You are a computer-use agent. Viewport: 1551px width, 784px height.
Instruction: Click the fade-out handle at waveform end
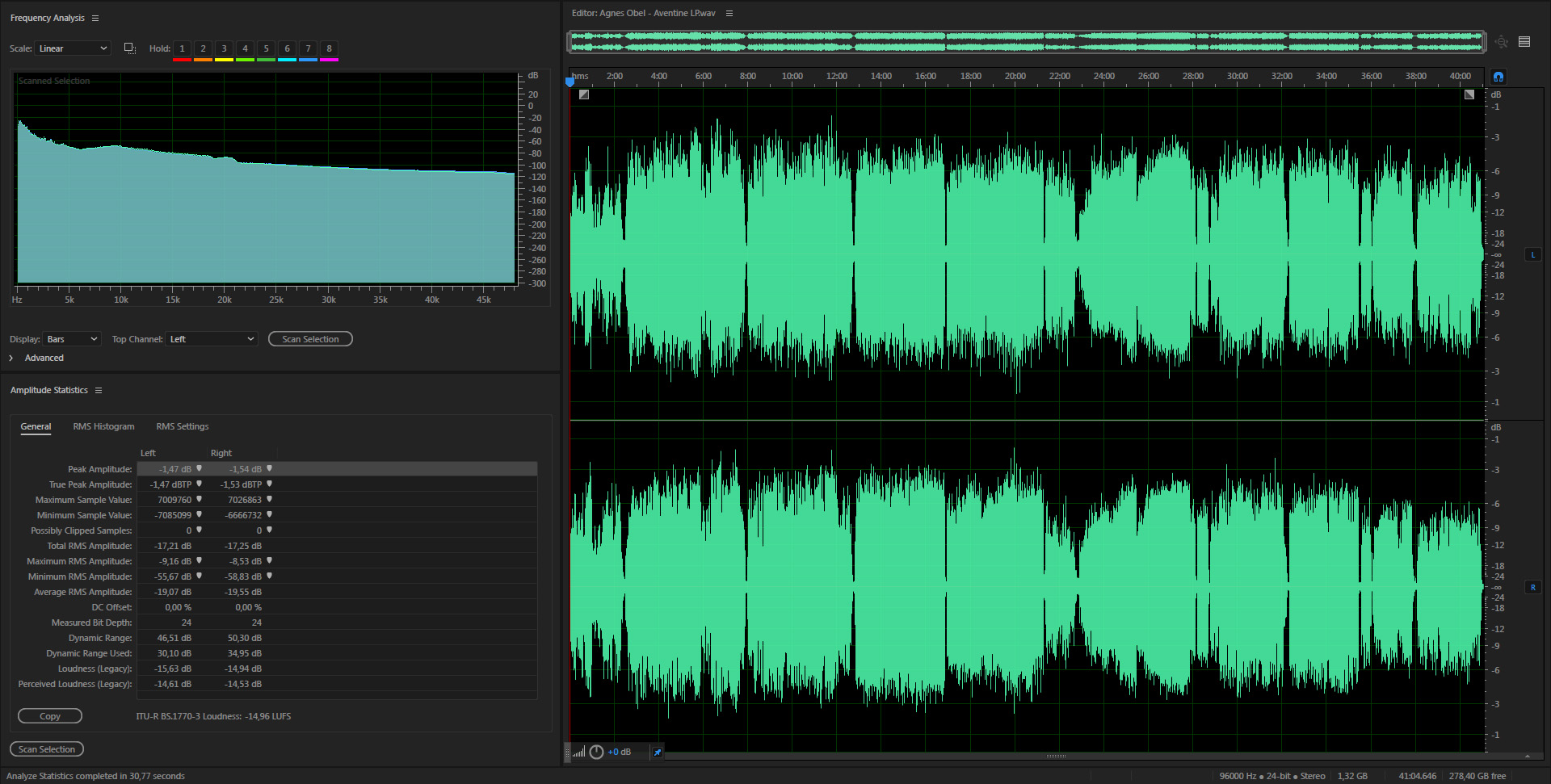pyautogui.click(x=1469, y=94)
